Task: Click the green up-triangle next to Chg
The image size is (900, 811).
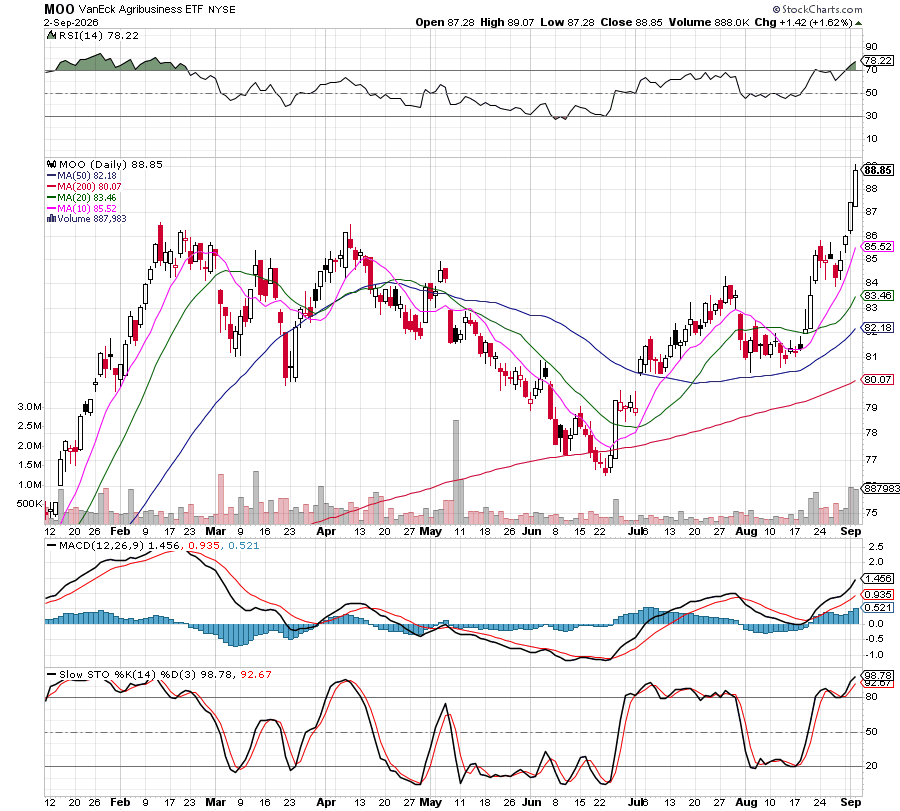Action: coord(858,23)
